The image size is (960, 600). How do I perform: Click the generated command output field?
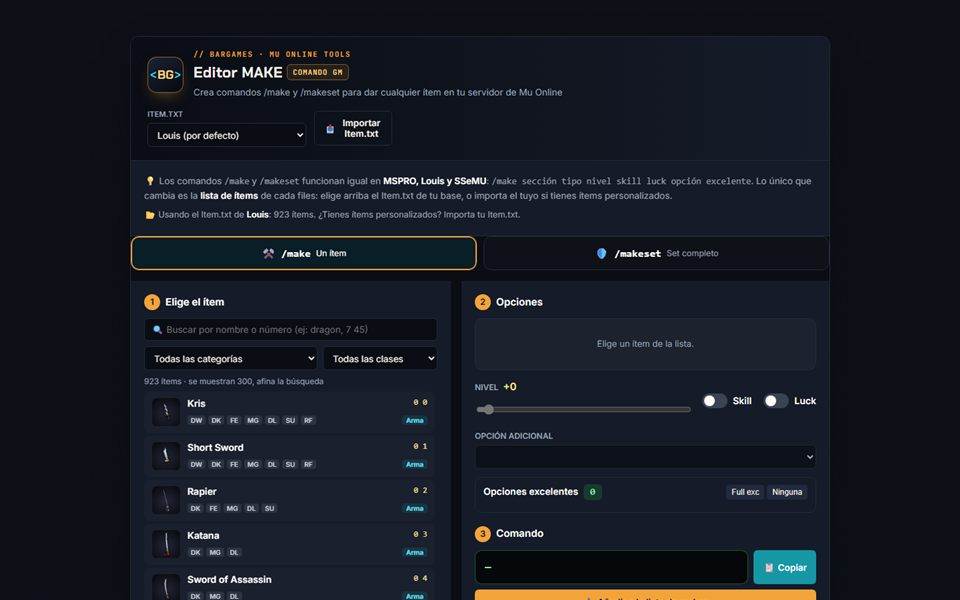[611, 568]
